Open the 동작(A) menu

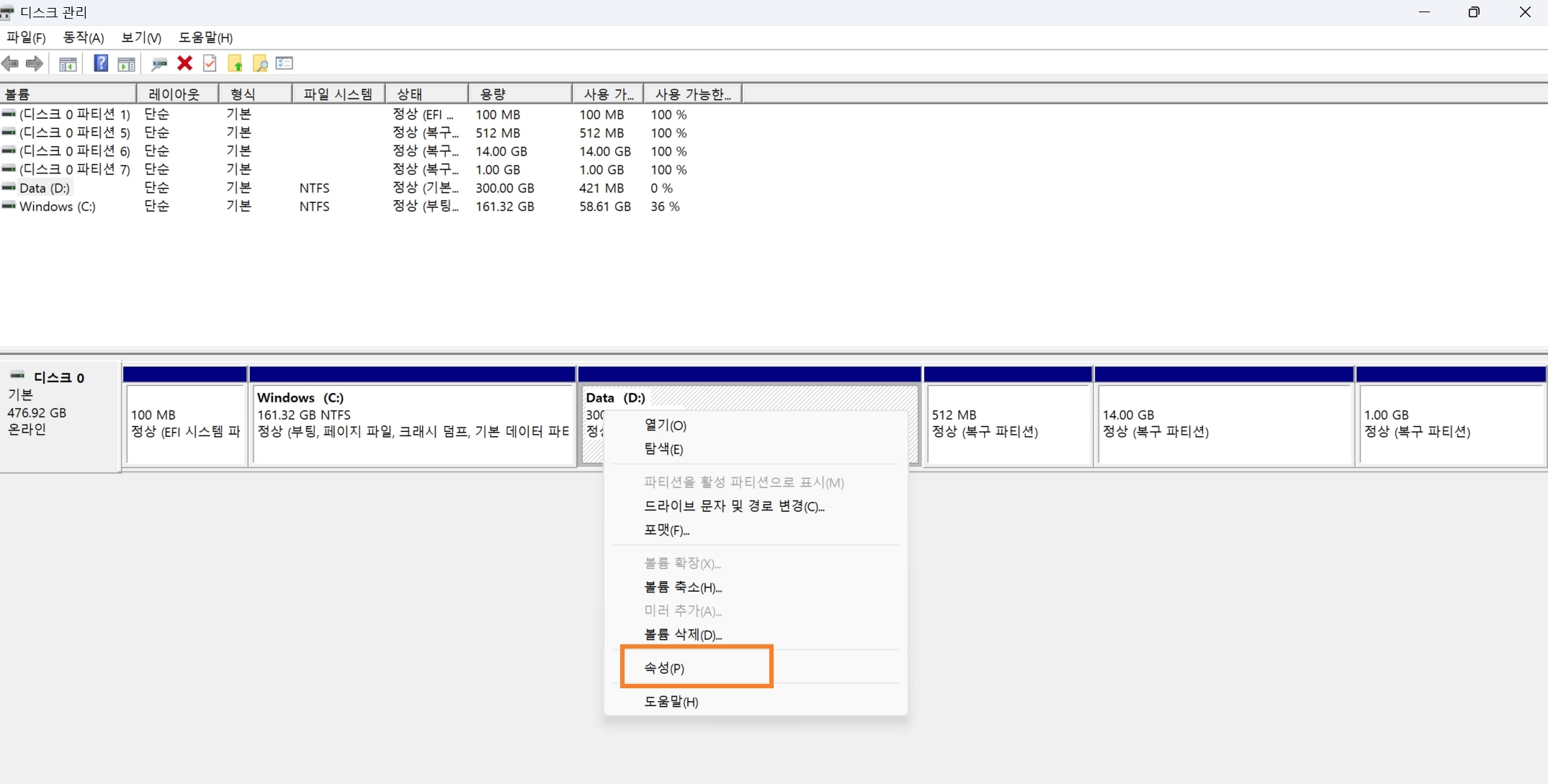[82, 37]
